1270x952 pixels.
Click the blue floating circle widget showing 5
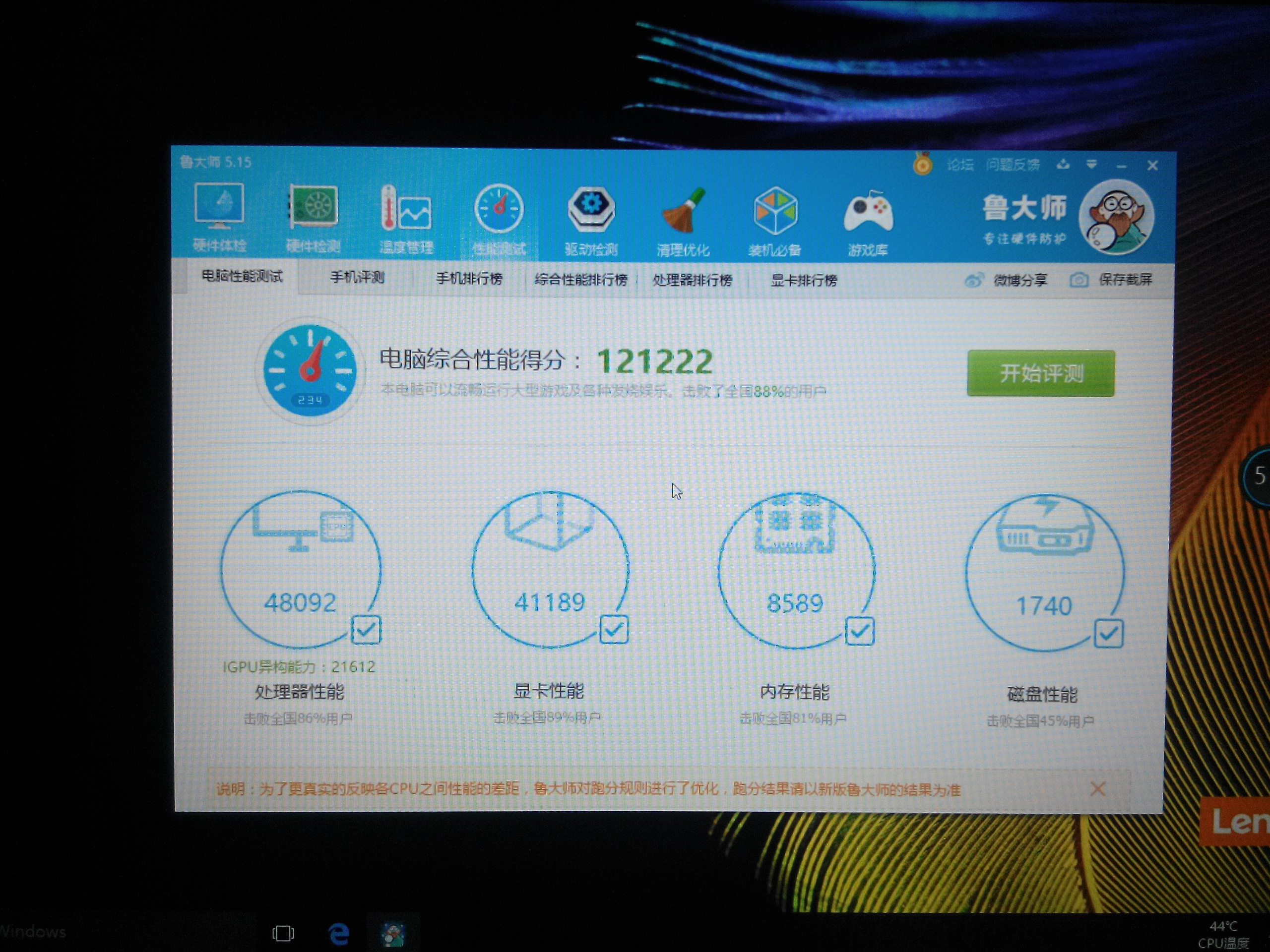pos(1258,476)
